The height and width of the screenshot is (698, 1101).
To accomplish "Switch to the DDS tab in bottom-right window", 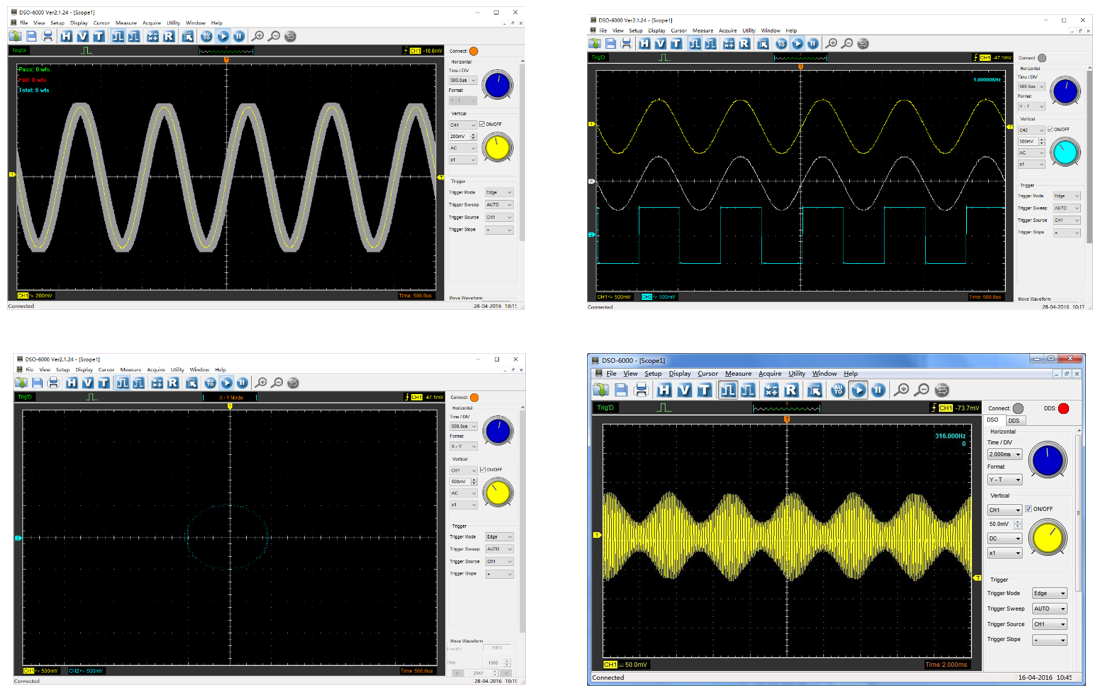I will coord(1014,421).
